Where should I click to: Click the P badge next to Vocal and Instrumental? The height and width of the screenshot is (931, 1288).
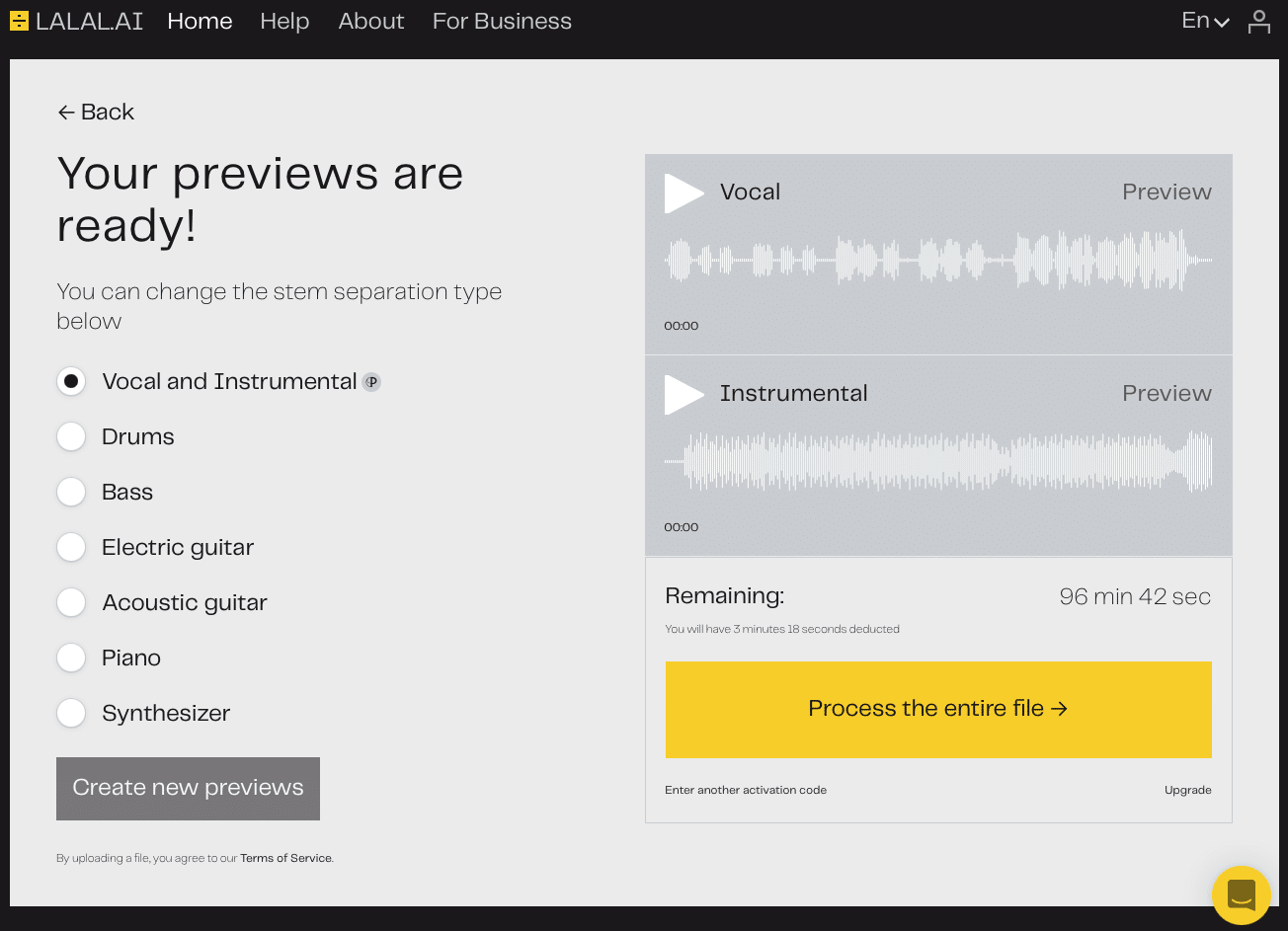(x=371, y=382)
